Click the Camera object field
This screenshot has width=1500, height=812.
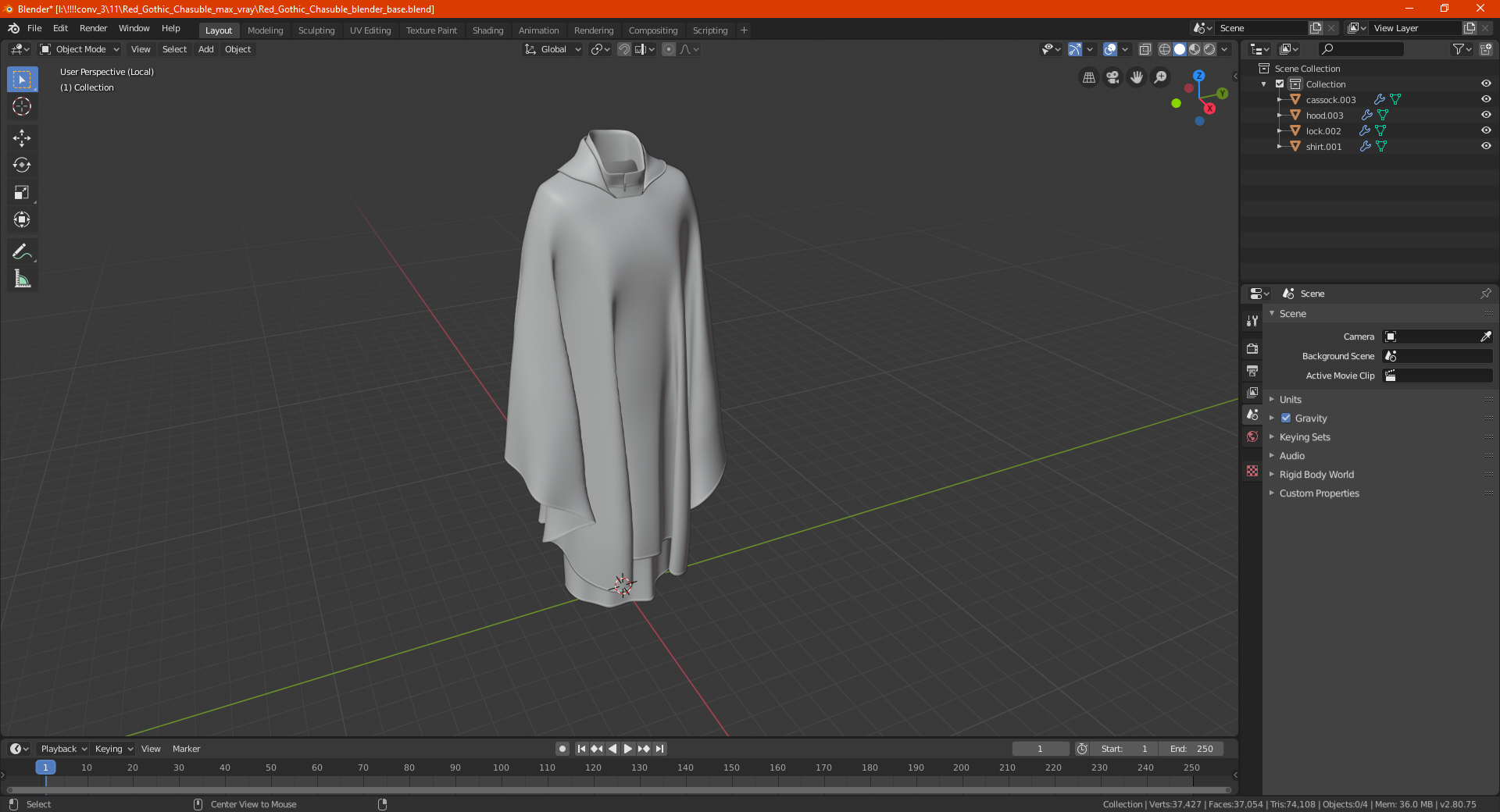(1437, 337)
